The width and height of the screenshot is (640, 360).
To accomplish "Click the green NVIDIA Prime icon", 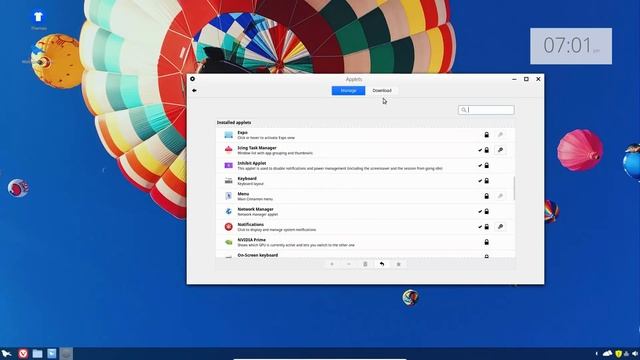I will coord(229,242).
